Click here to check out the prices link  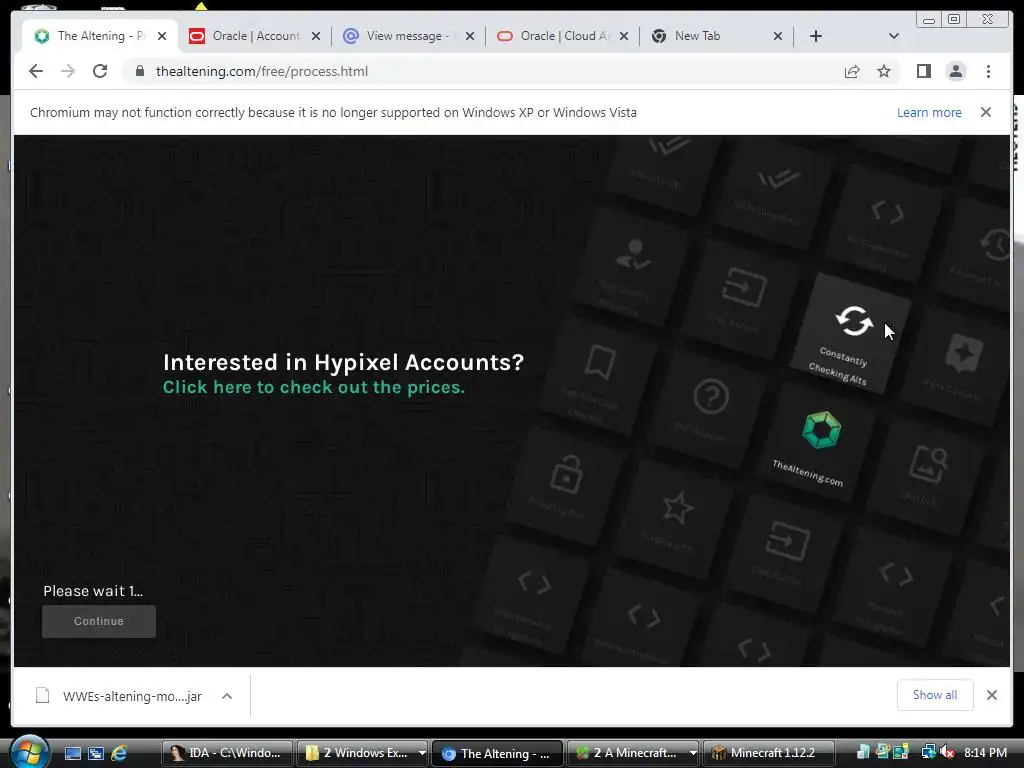[313, 387]
